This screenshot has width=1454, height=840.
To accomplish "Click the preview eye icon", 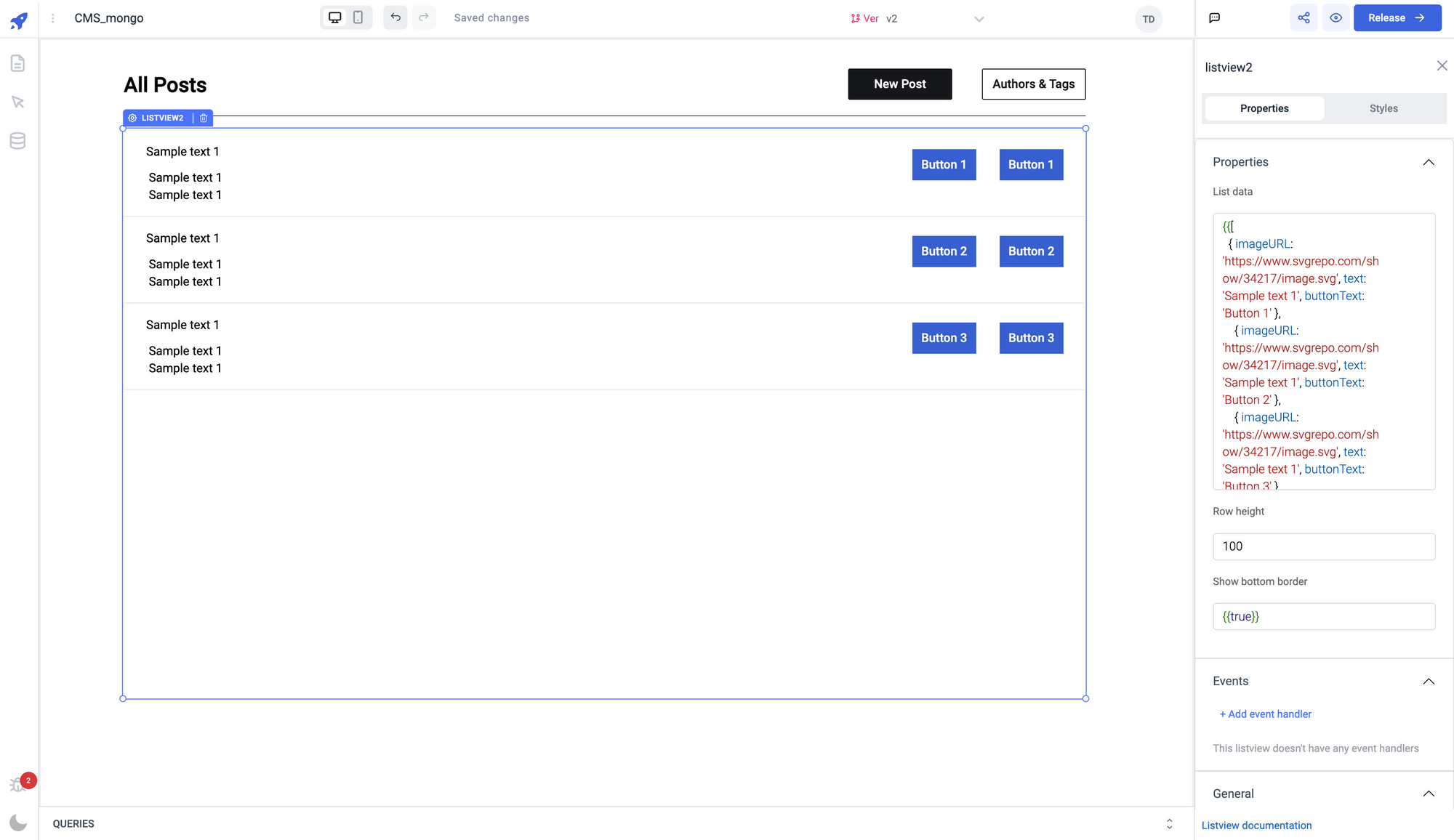I will (1335, 18).
